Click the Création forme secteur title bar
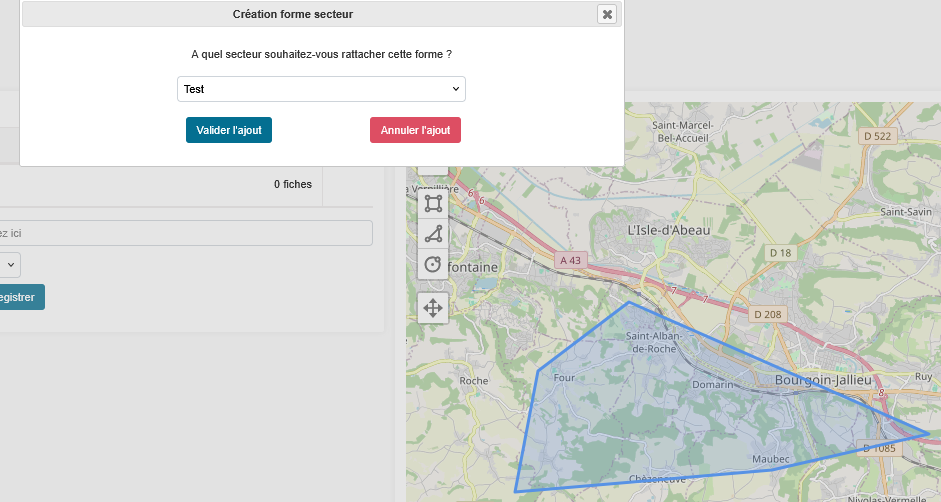The height and width of the screenshot is (502, 941). (293, 14)
